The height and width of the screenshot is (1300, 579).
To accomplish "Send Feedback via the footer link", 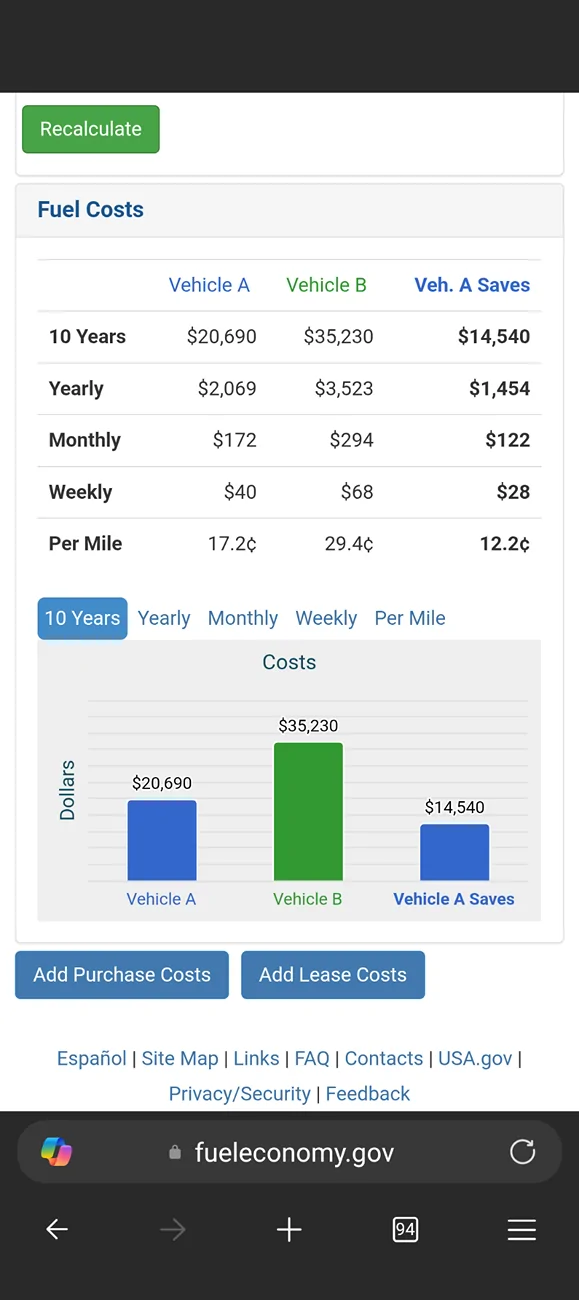I will click(368, 1093).
